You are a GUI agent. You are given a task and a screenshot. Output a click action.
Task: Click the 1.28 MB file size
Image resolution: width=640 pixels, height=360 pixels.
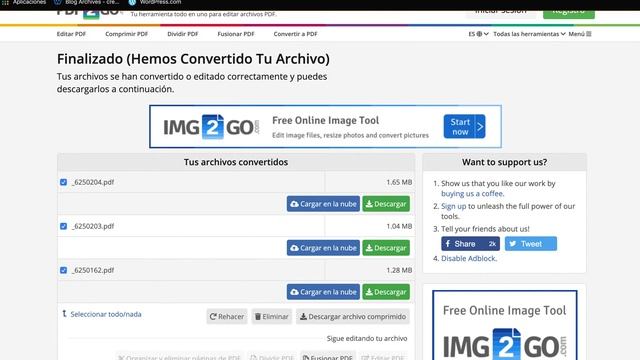point(399,270)
